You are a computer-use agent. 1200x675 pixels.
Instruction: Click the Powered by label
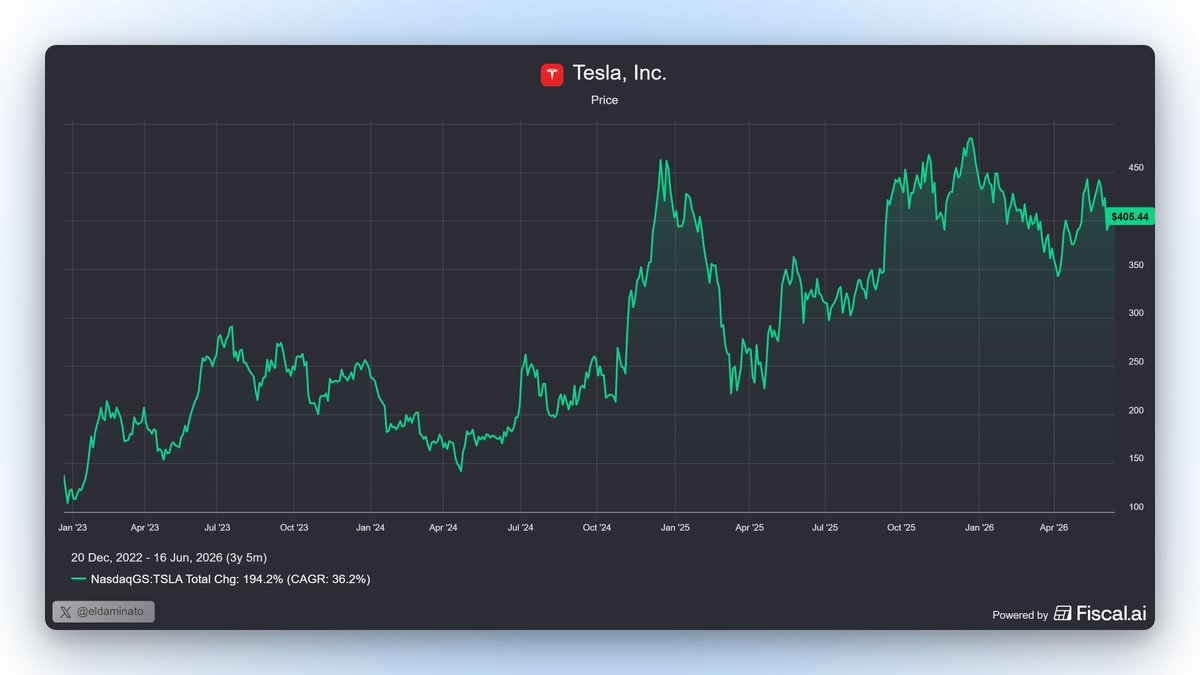(x=1020, y=615)
